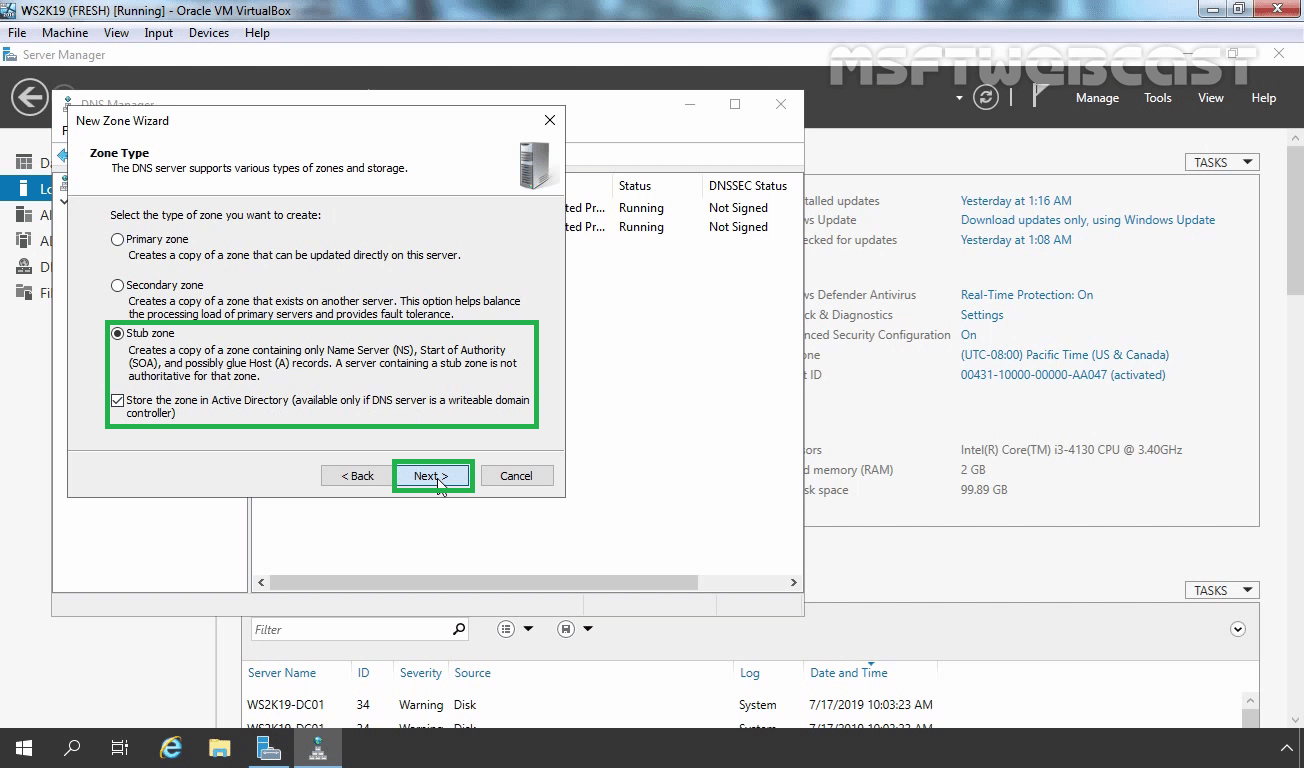
Task: Click the Filter search magnifier icon
Action: tap(459, 629)
